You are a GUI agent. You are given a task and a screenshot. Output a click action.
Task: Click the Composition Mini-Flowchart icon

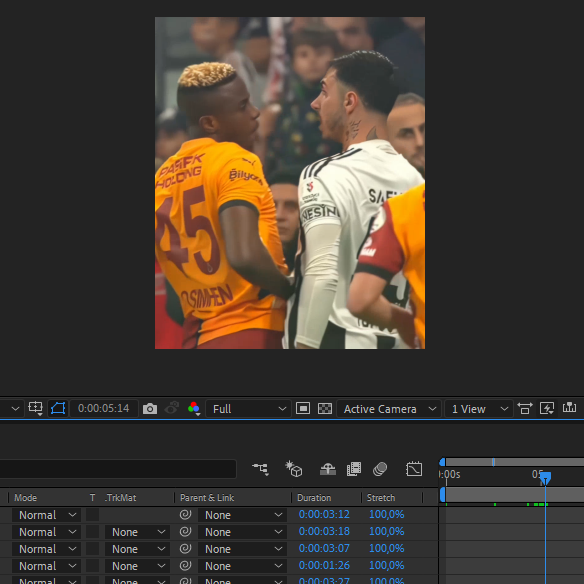[260, 469]
